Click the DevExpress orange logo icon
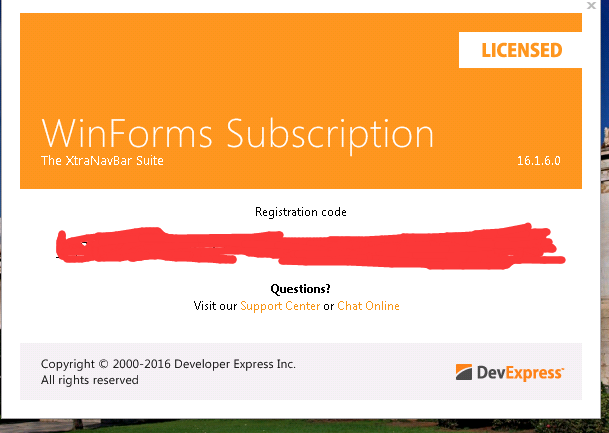Image resolution: width=609 pixels, height=433 pixels. pos(465,373)
